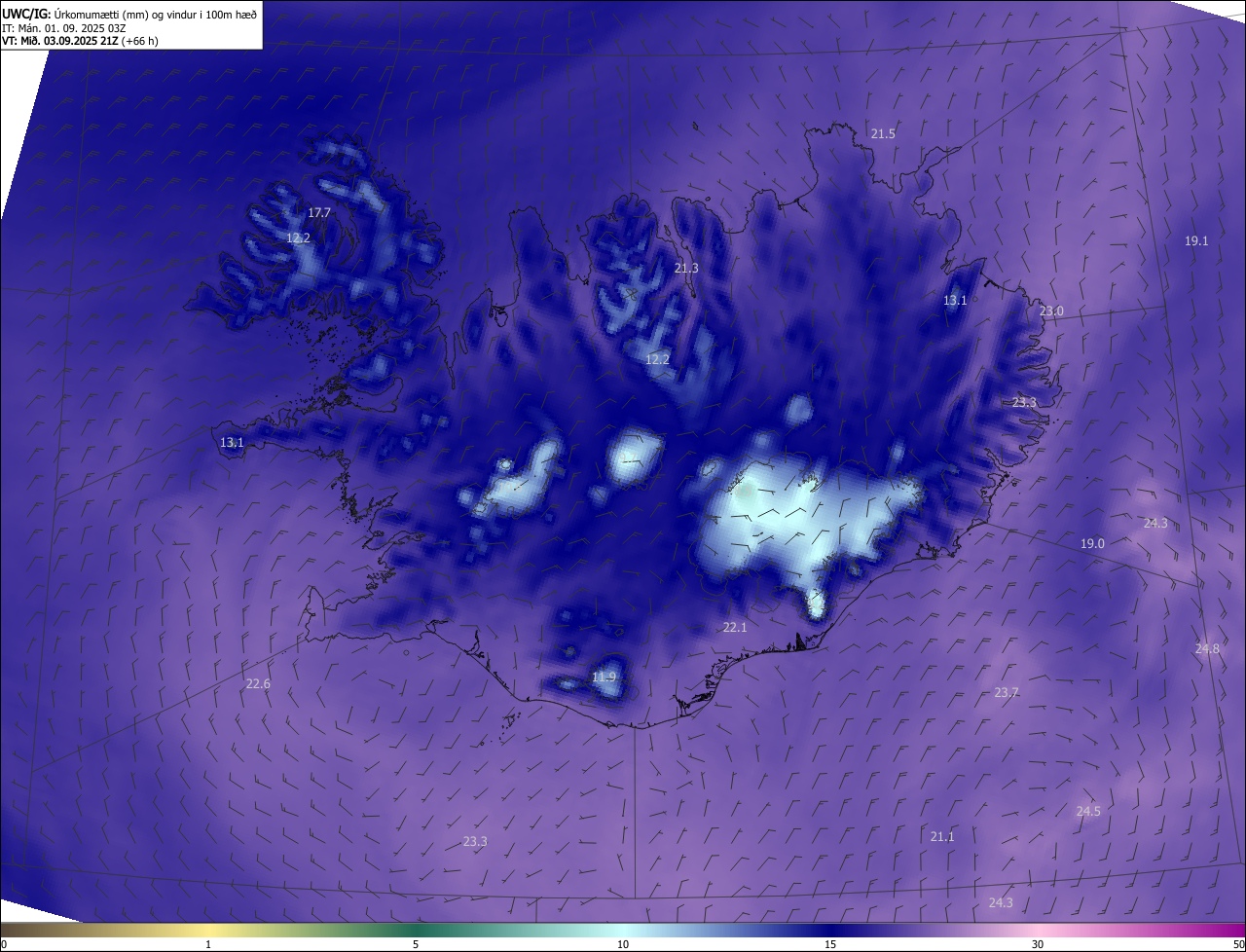1246x952 pixels.
Task: Click the 23.3 value below the 23.0 label
Action: pos(1024,402)
